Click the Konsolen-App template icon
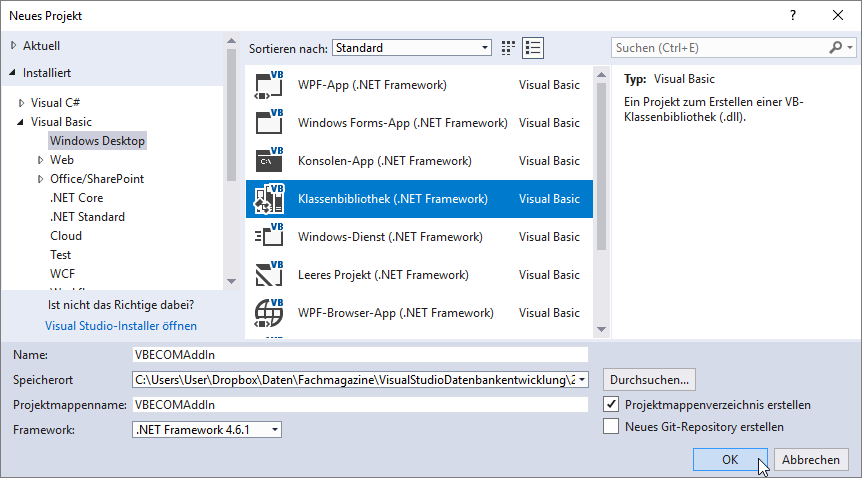 [x=269, y=161]
